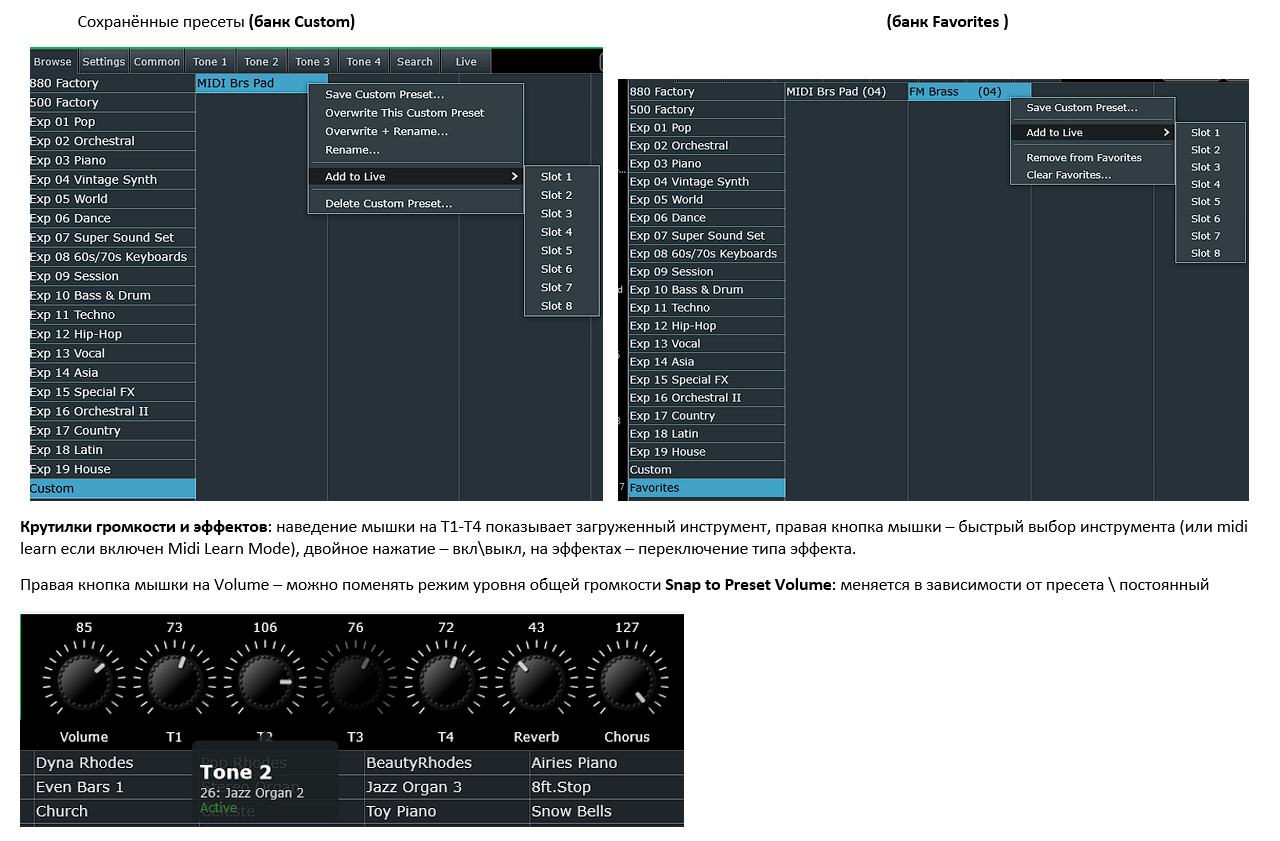Select Exp 11 Techno in Favorites bank screenshot
Viewport: 1280px width, 841px height.
click(x=707, y=308)
